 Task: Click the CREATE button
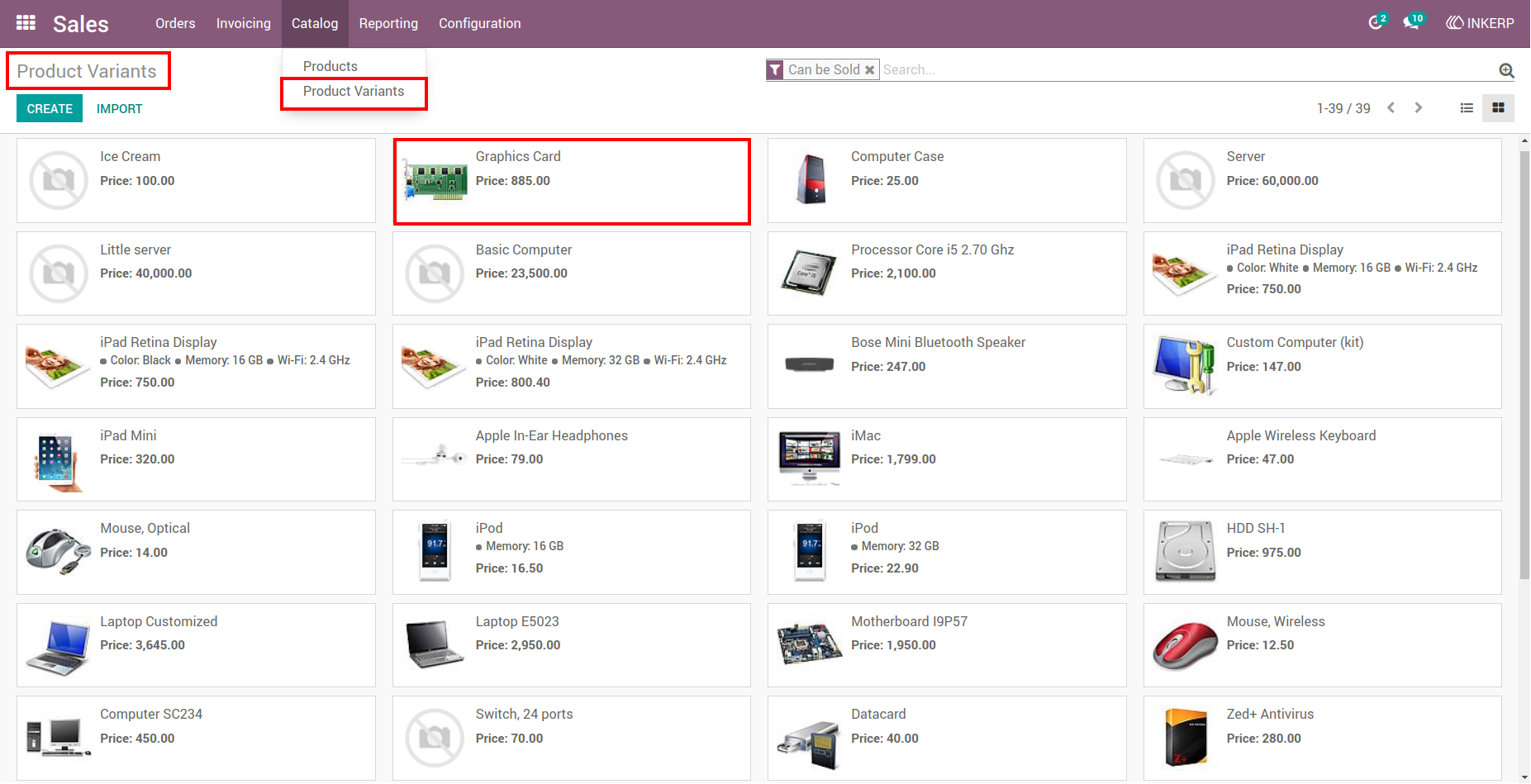tap(50, 108)
